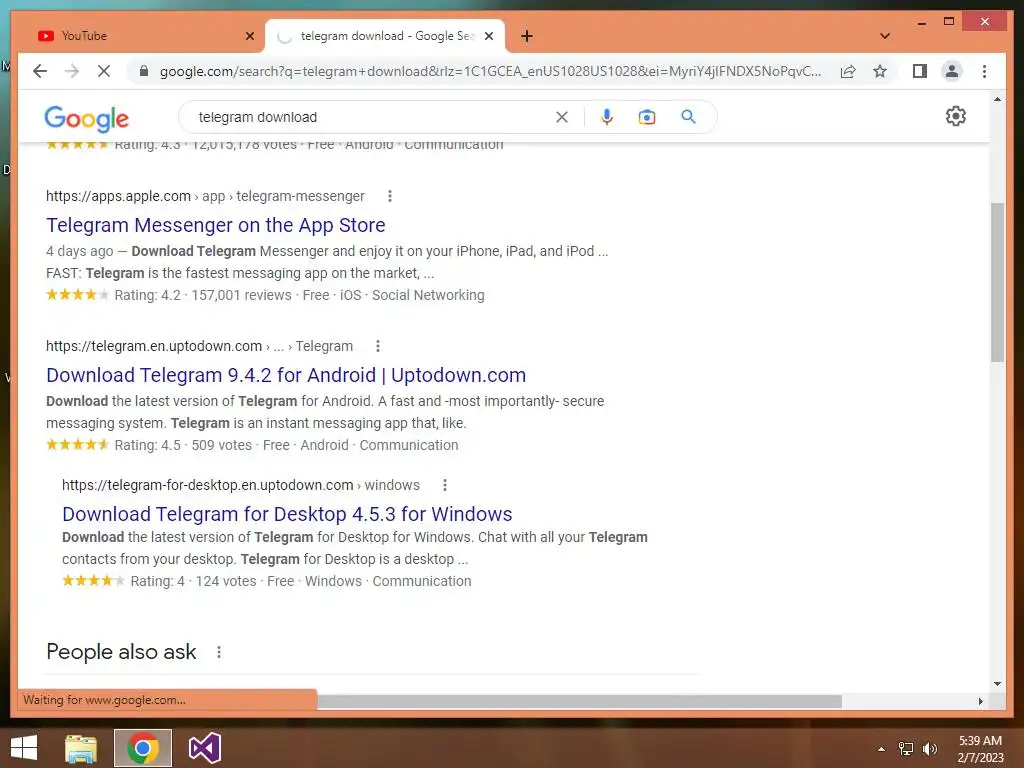Open a new browser tab
1024x768 pixels.
527,36
